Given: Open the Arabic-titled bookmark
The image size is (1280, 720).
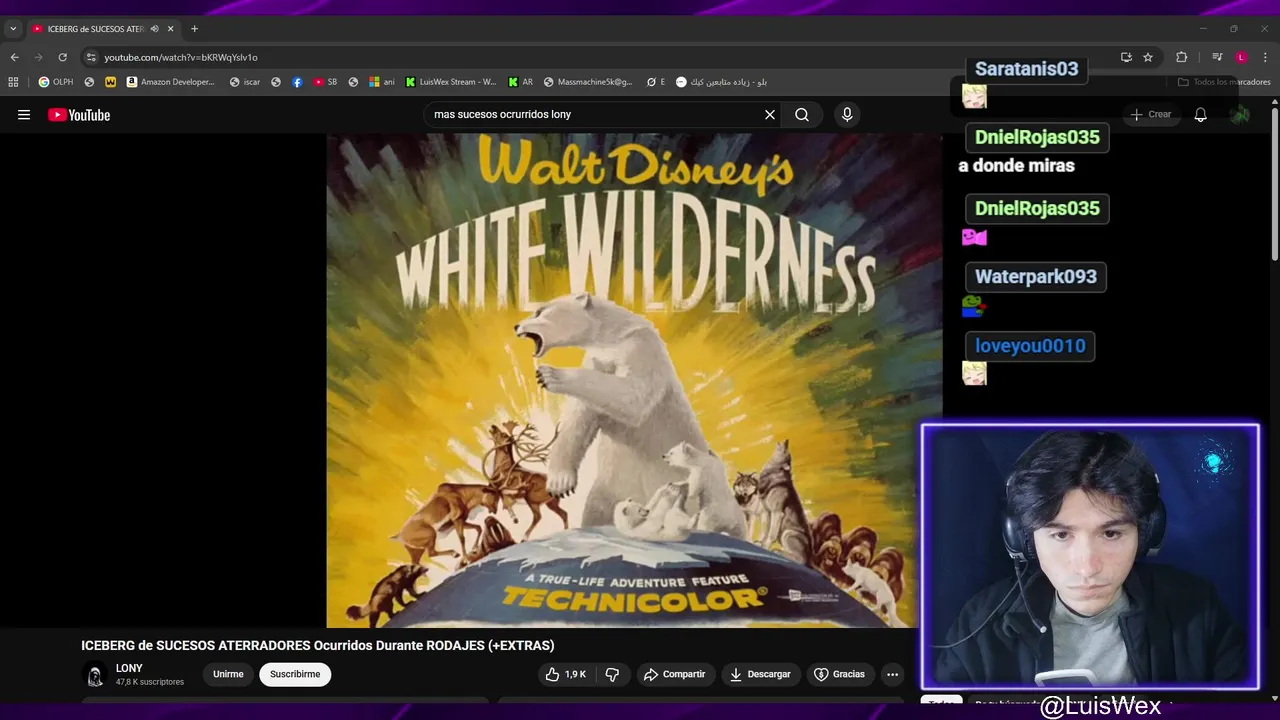Looking at the screenshot, I should 721,82.
